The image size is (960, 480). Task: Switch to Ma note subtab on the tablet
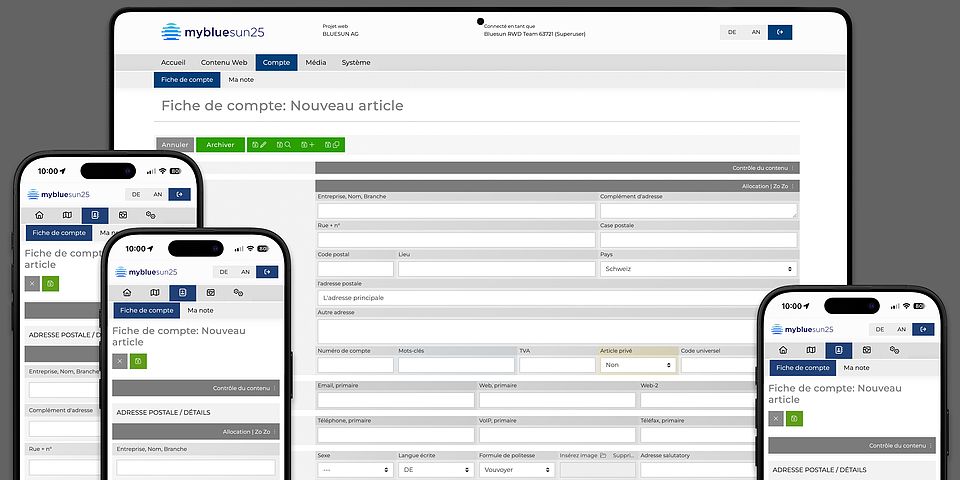coord(241,80)
